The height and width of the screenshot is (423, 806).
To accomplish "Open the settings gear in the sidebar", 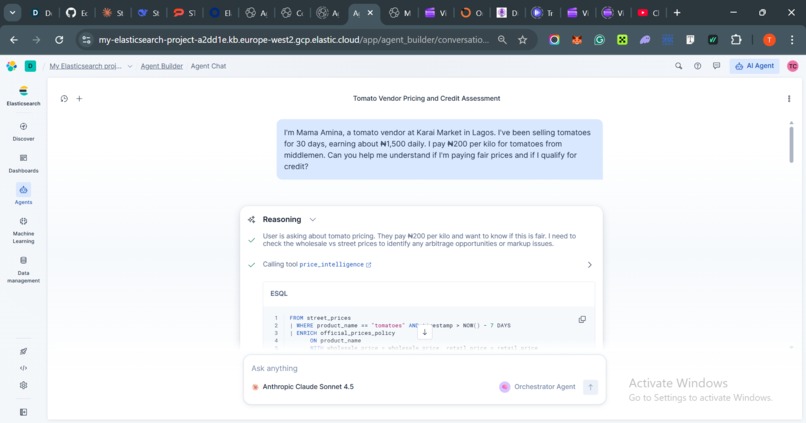I will (23, 385).
